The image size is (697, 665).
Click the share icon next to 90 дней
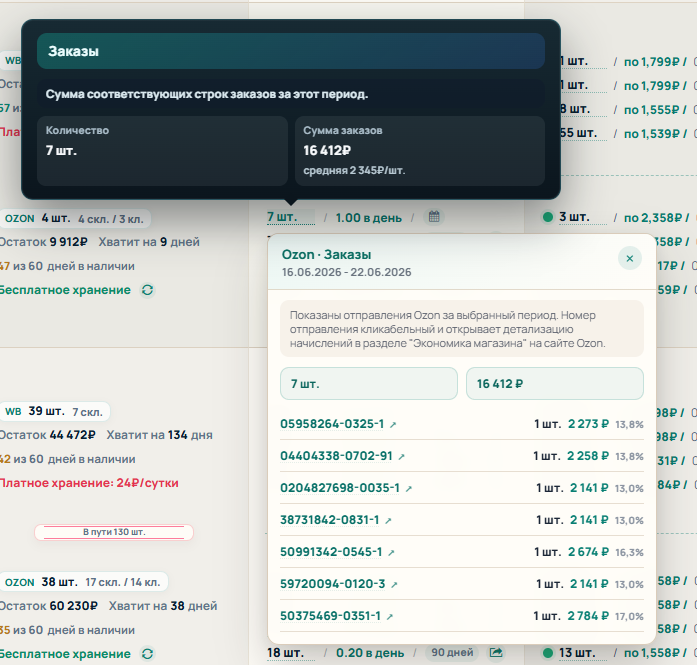pos(496,653)
